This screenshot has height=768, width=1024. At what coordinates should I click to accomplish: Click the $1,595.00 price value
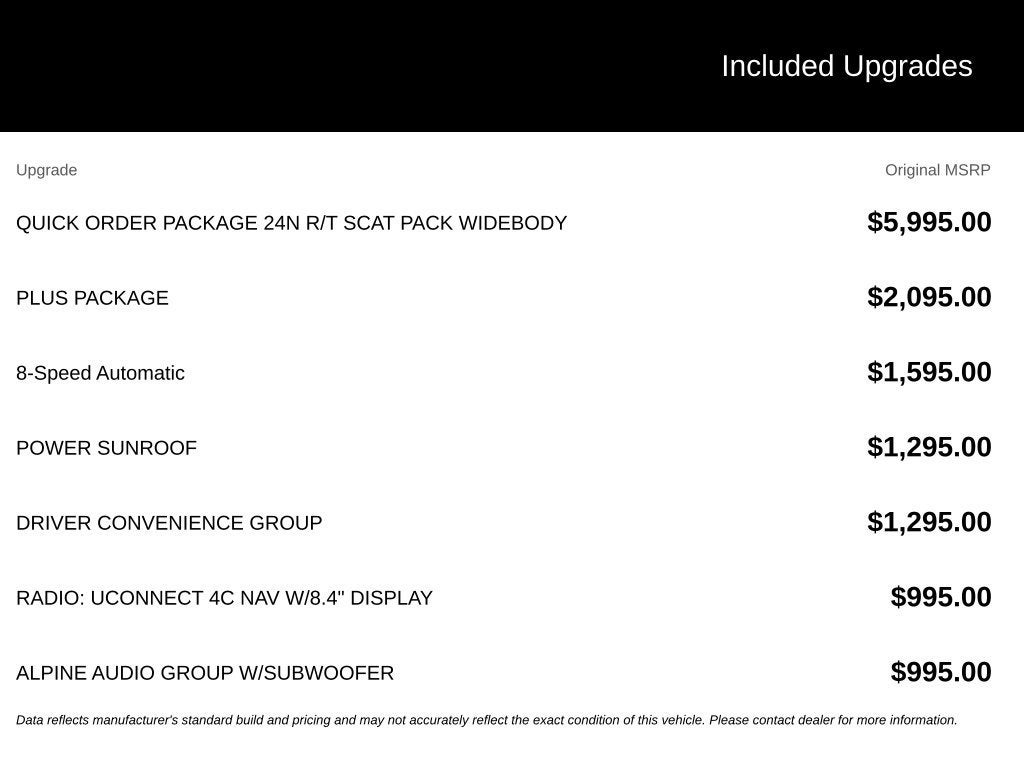tap(929, 372)
